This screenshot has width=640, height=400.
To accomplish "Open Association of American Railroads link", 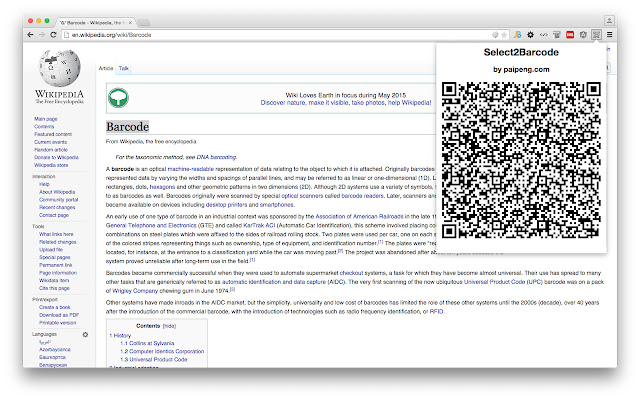I will 359,217.
